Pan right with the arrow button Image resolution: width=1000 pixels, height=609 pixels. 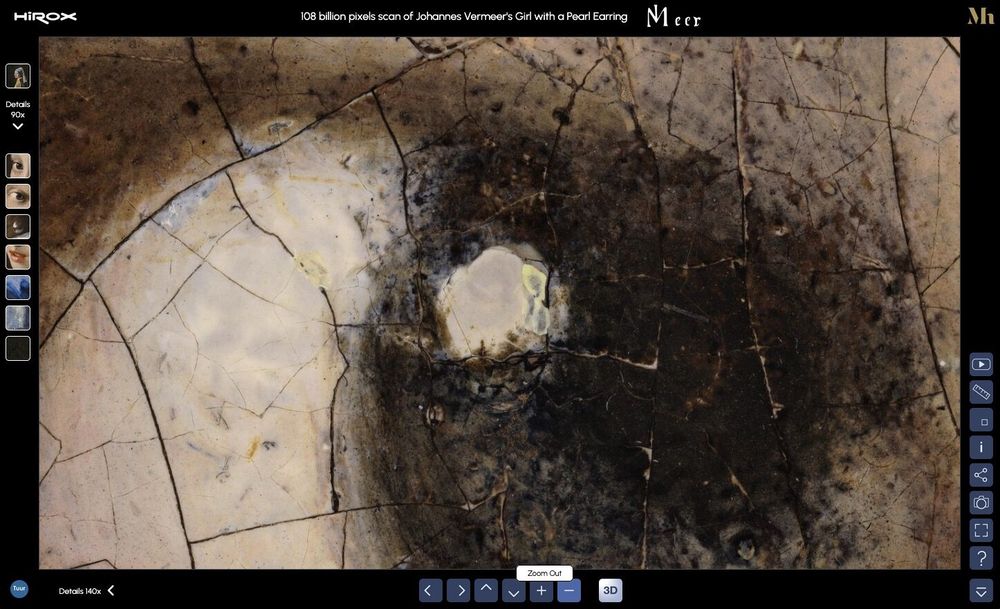coord(459,591)
